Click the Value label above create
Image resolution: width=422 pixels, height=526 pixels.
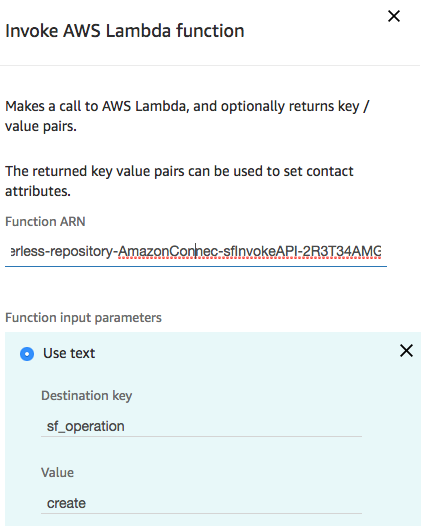(57, 472)
